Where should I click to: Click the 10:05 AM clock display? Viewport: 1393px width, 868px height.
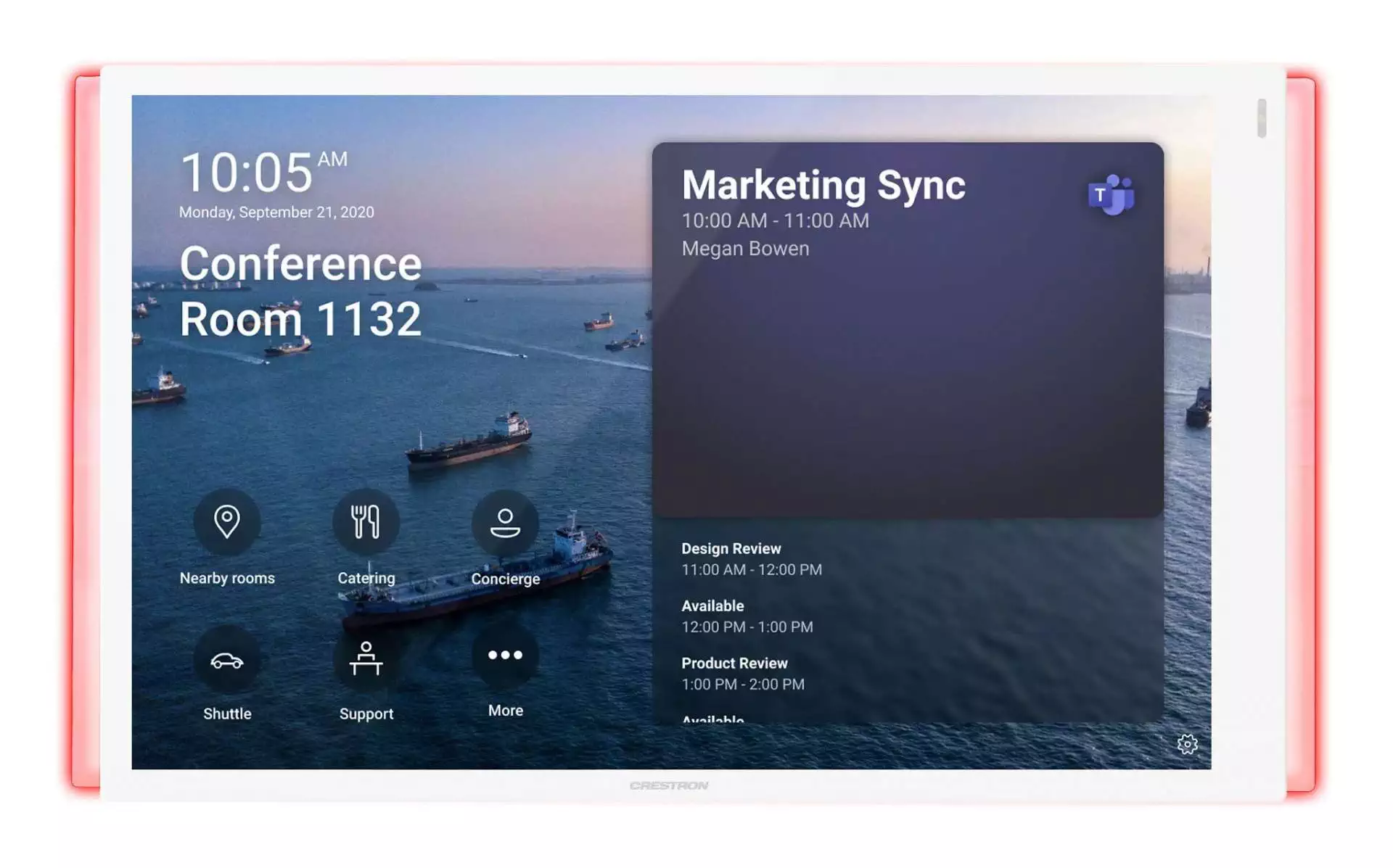pyautogui.click(x=264, y=172)
